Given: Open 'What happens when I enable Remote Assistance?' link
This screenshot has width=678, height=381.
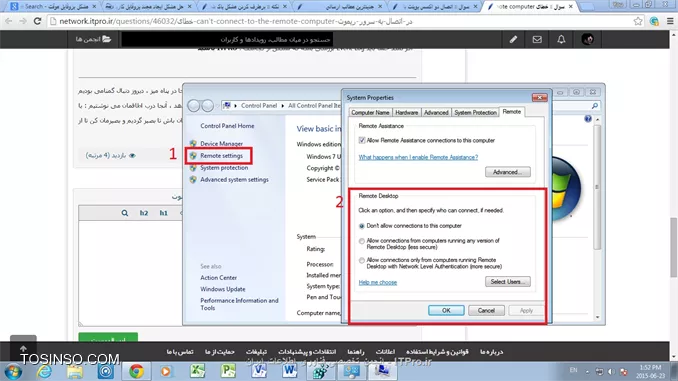Looking at the screenshot, I should 418,157.
